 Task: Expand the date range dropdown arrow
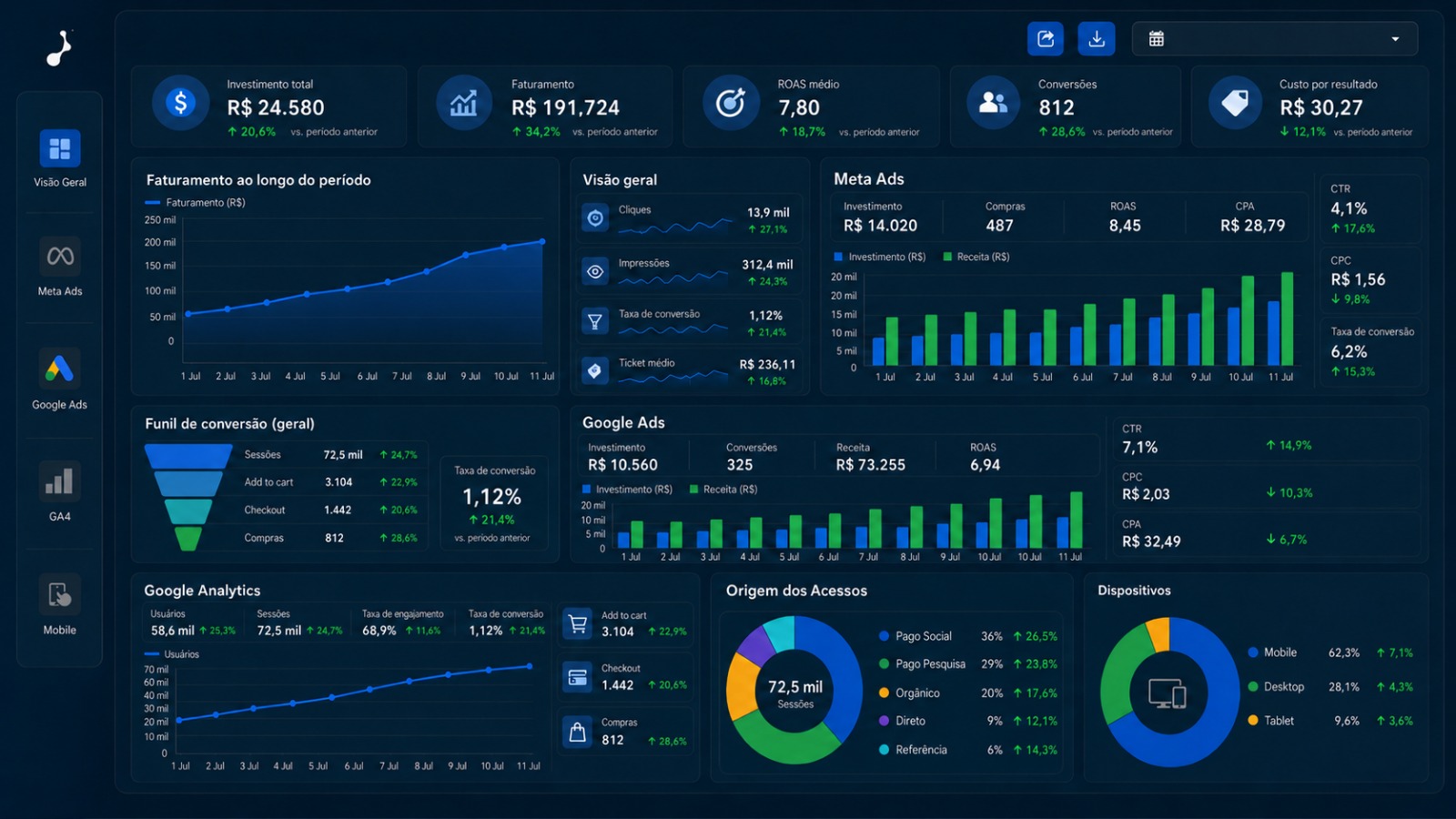[1395, 39]
